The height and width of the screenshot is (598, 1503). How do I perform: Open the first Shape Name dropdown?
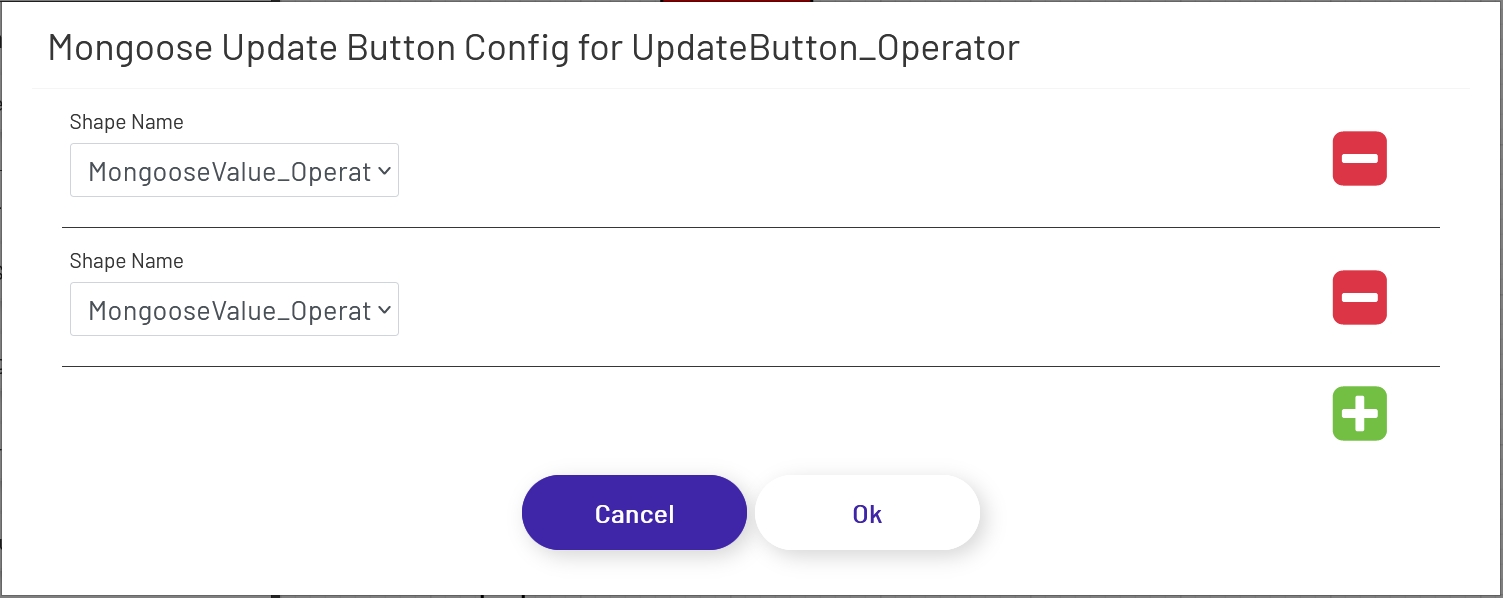234,170
